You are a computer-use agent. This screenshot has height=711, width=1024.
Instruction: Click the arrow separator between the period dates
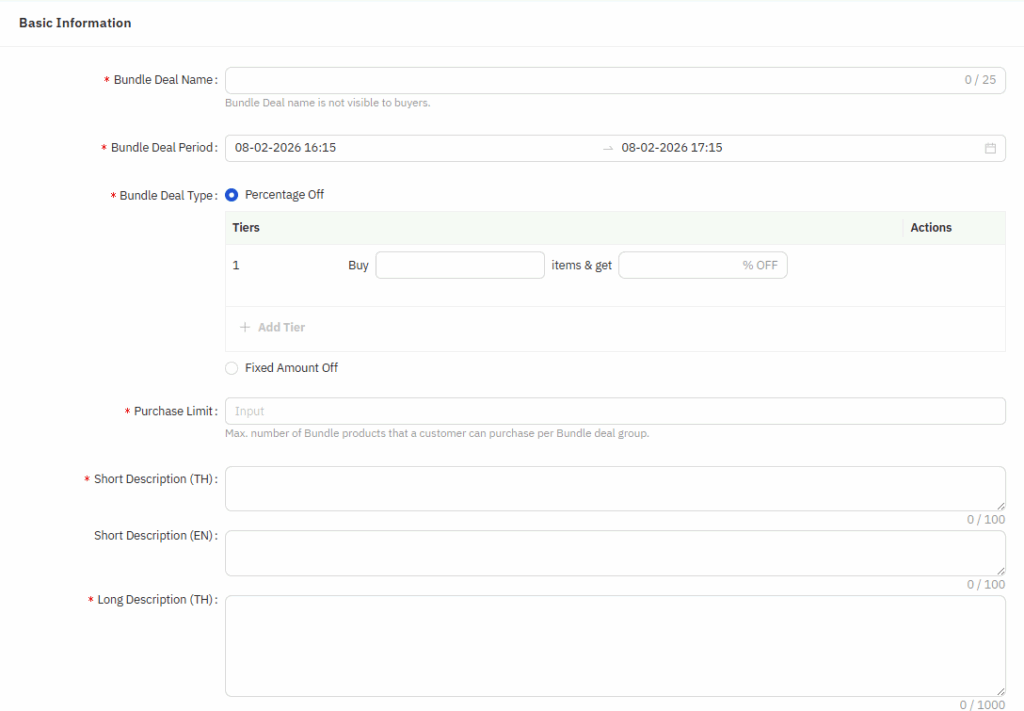click(607, 148)
